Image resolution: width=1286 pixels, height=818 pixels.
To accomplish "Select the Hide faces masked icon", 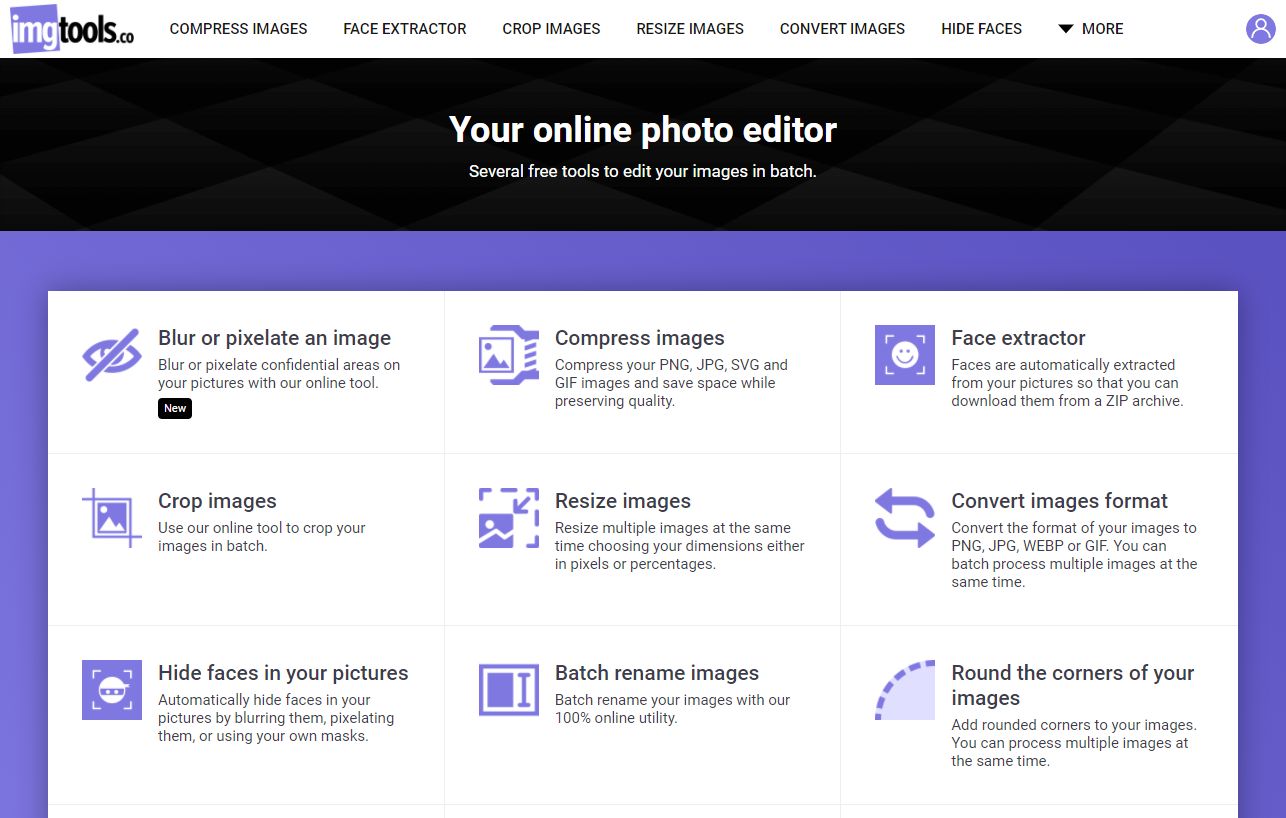I will (110, 689).
